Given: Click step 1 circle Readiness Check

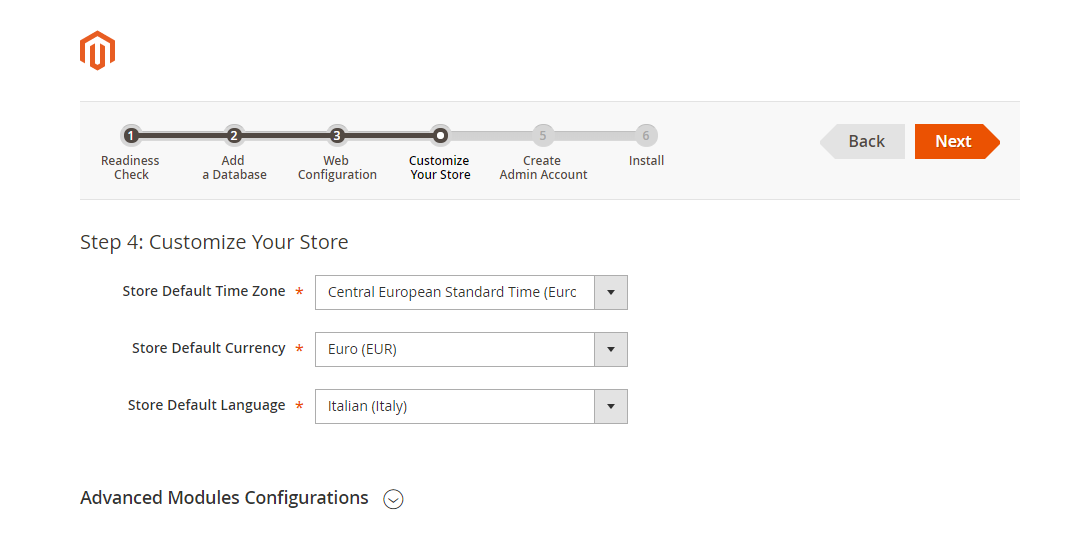Looking at the screenshot, I should pos(131,135).
